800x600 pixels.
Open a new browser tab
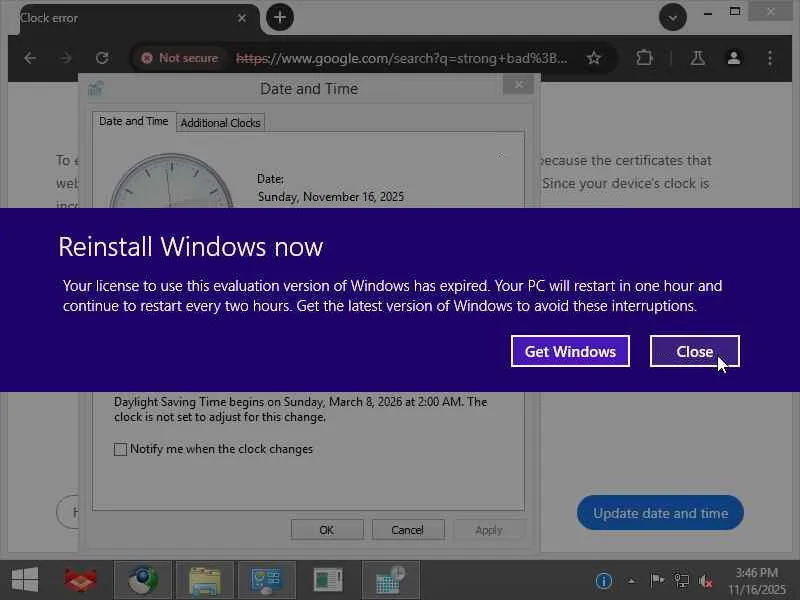[x=280, y=17]
